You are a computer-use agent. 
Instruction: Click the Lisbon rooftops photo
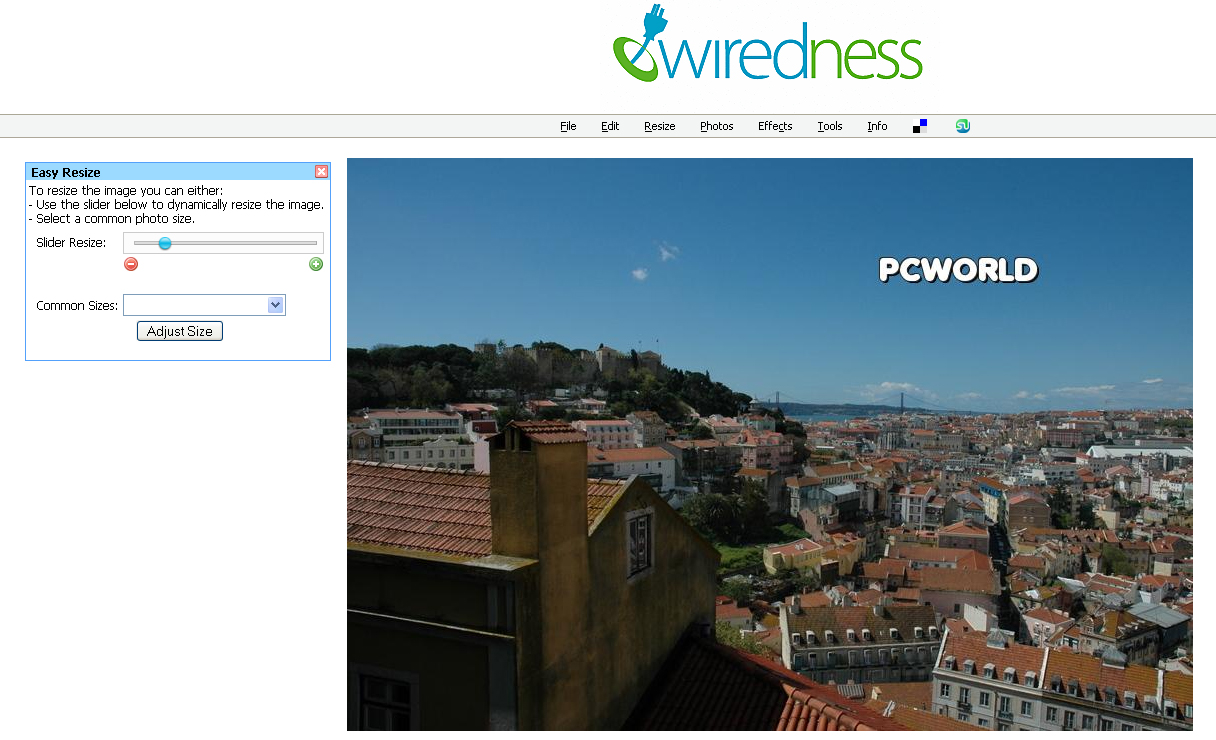pos(770,444)
